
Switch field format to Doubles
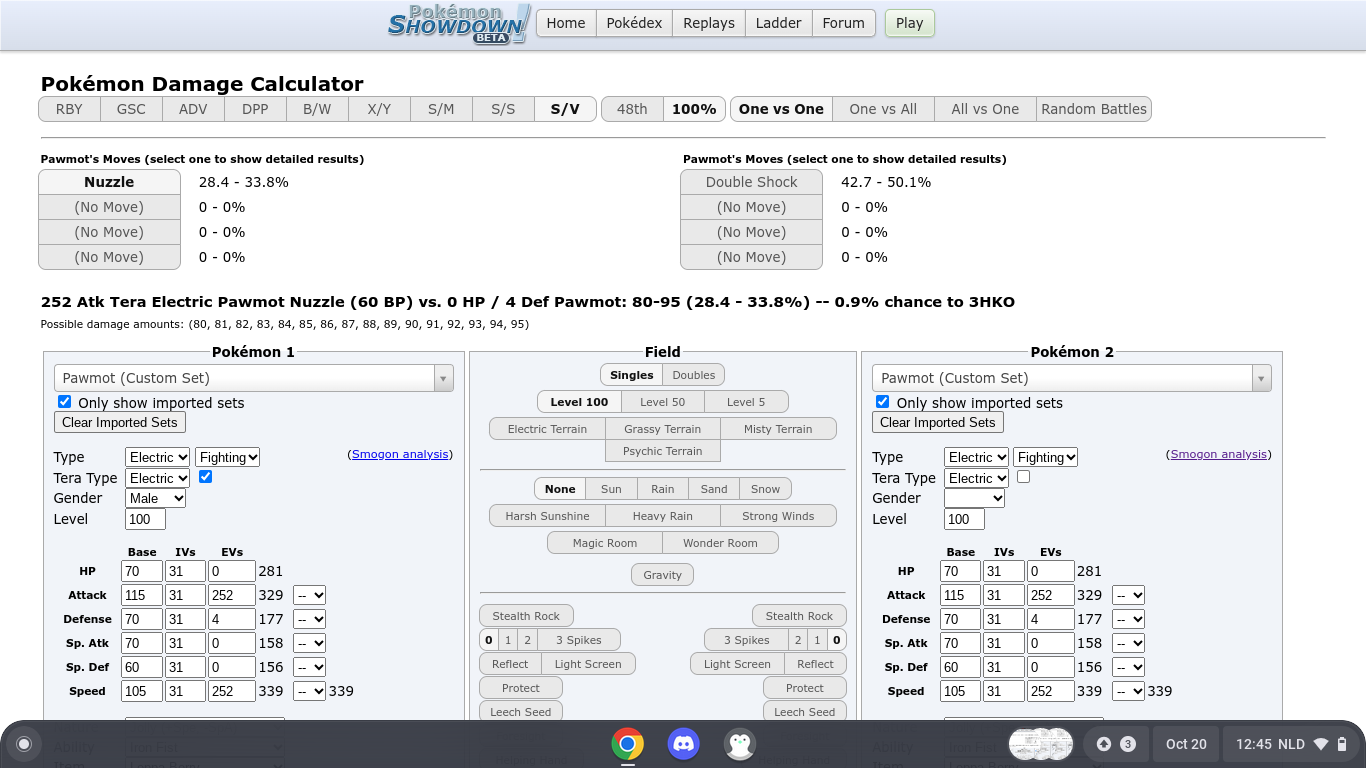[694, 375]
